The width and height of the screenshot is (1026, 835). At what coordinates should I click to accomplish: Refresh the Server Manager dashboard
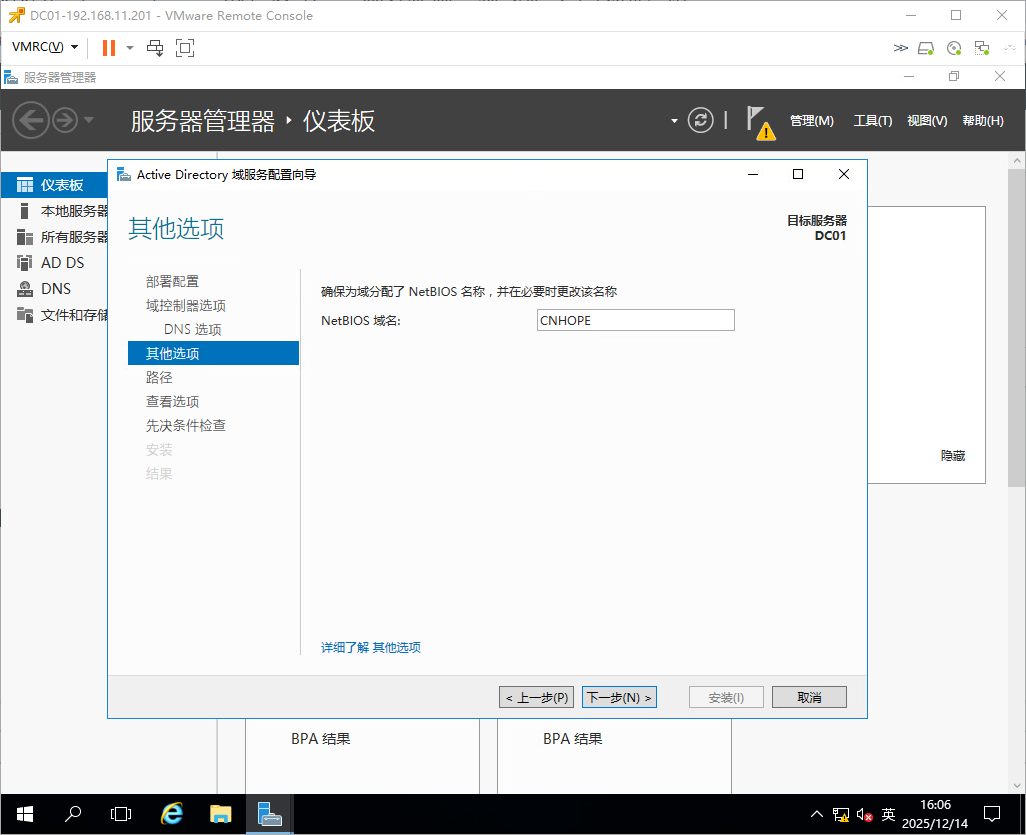pyautogui.click(x=700, y=120)
